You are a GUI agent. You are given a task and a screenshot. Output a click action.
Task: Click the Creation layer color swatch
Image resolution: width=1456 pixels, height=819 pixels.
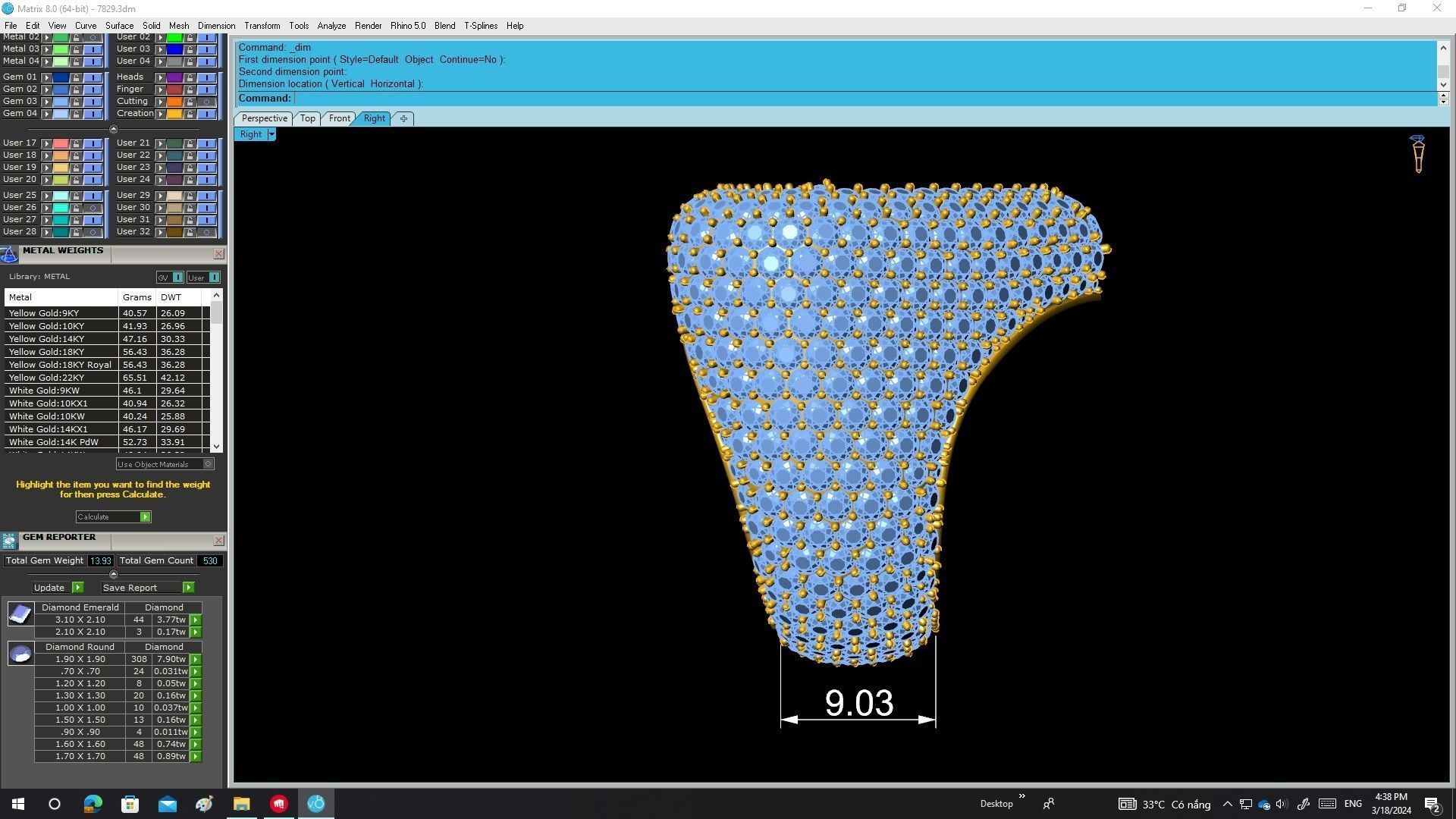174,114
